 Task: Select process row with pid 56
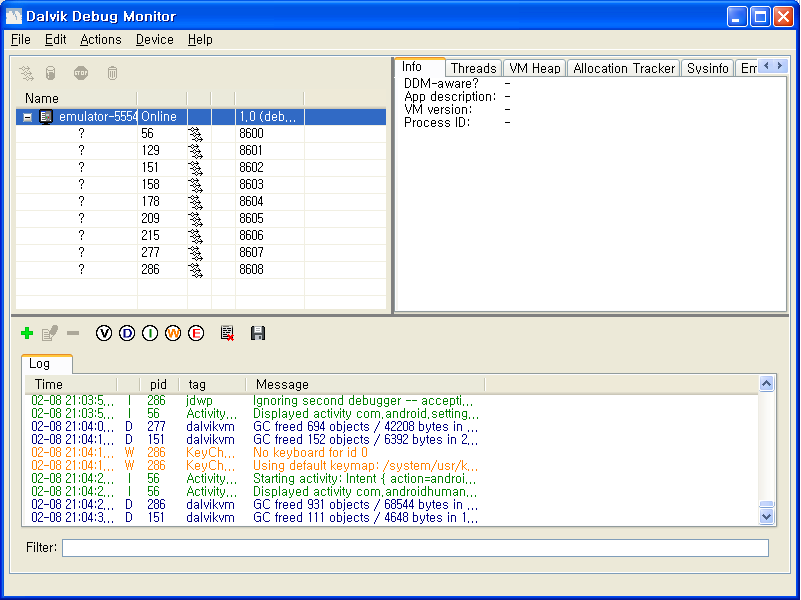tap(201, 134)
